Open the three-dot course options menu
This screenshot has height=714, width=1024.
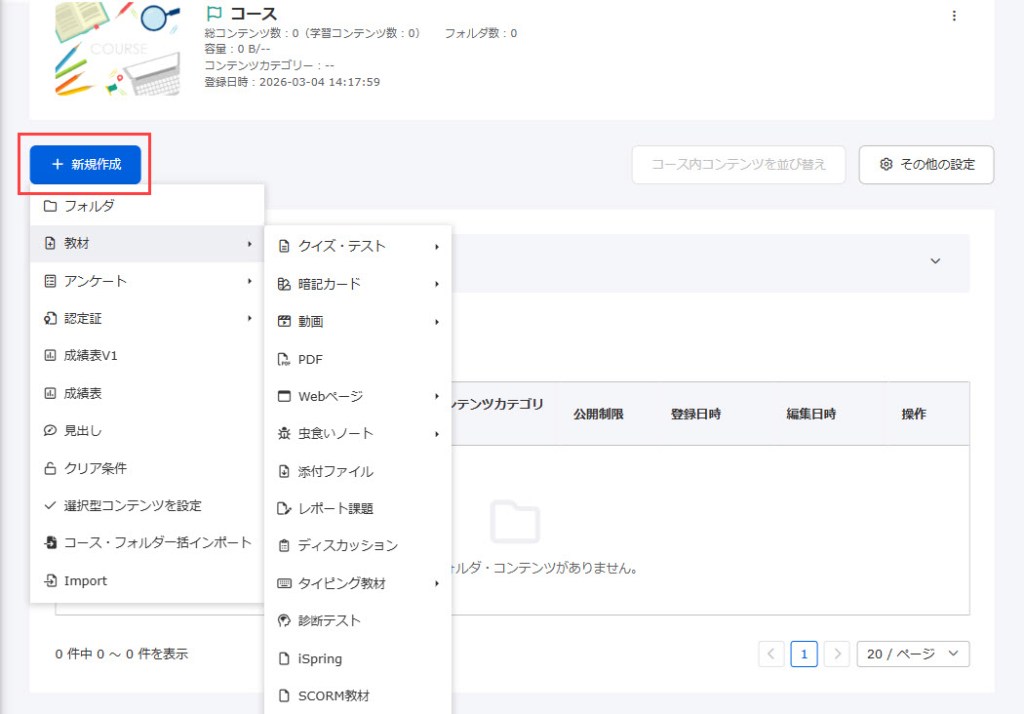coord(953,16)
